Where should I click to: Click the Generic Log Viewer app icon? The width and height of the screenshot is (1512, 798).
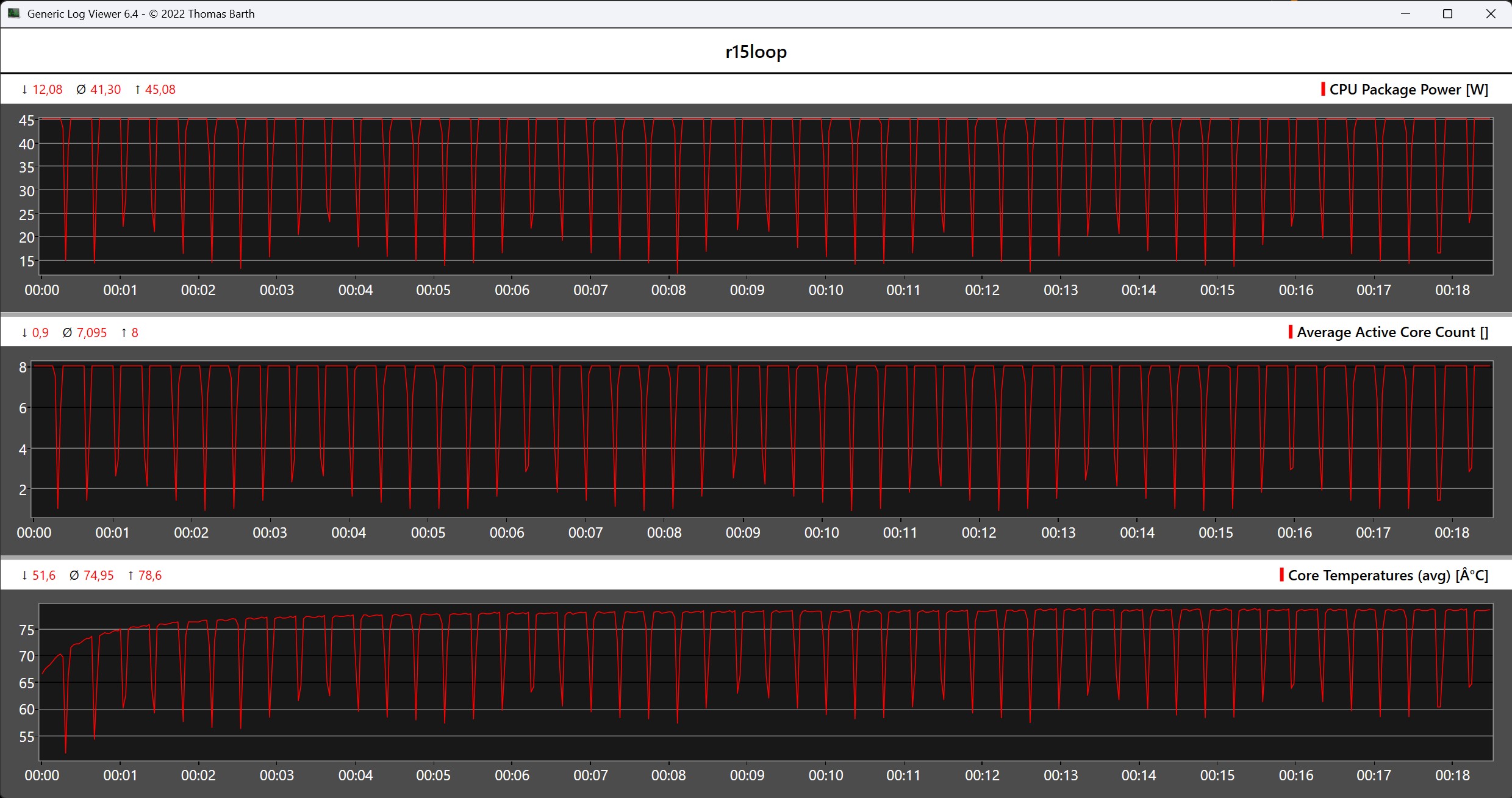coord(13,13)
